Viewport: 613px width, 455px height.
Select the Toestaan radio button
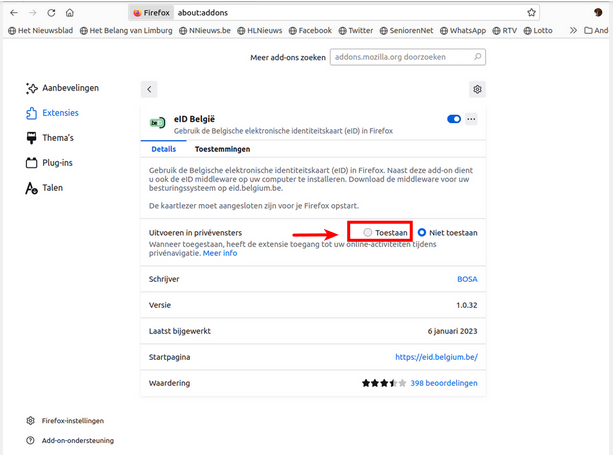pos(367,233)
